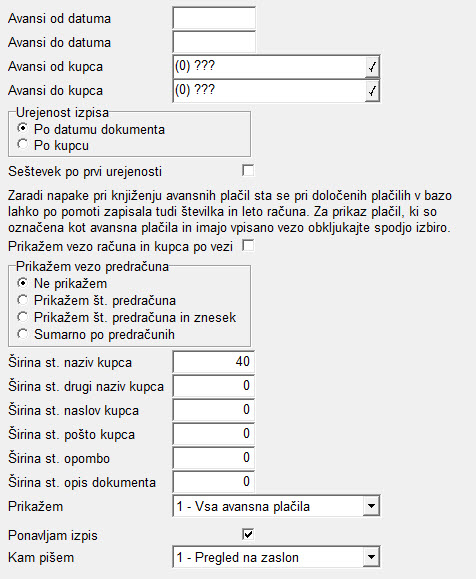
Task: Choose Ne prikažem radio option
Action: pyautogui.click(x=23, y=283)
